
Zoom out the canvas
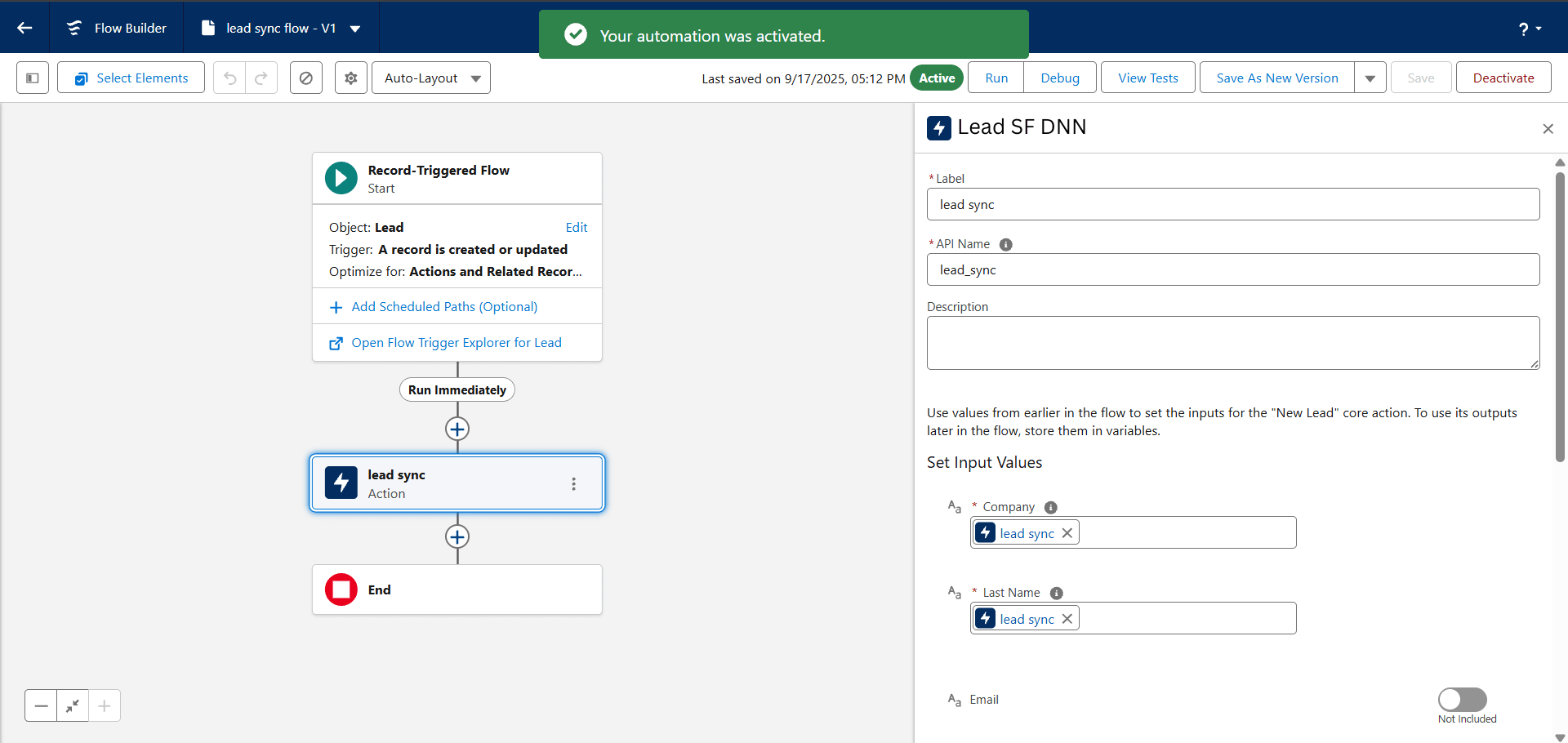click(41, 705)
